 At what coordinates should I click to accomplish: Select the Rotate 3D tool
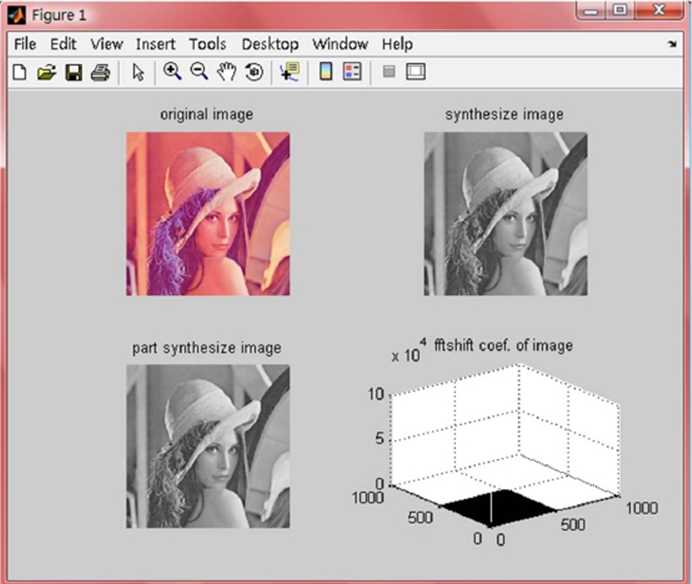click(x=254, y=72)
